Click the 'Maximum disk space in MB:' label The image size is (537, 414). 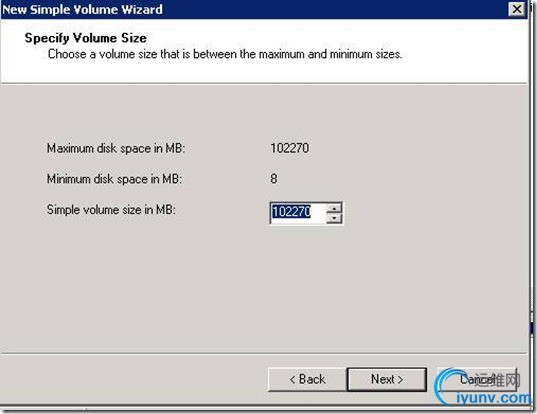click(116, 148)
